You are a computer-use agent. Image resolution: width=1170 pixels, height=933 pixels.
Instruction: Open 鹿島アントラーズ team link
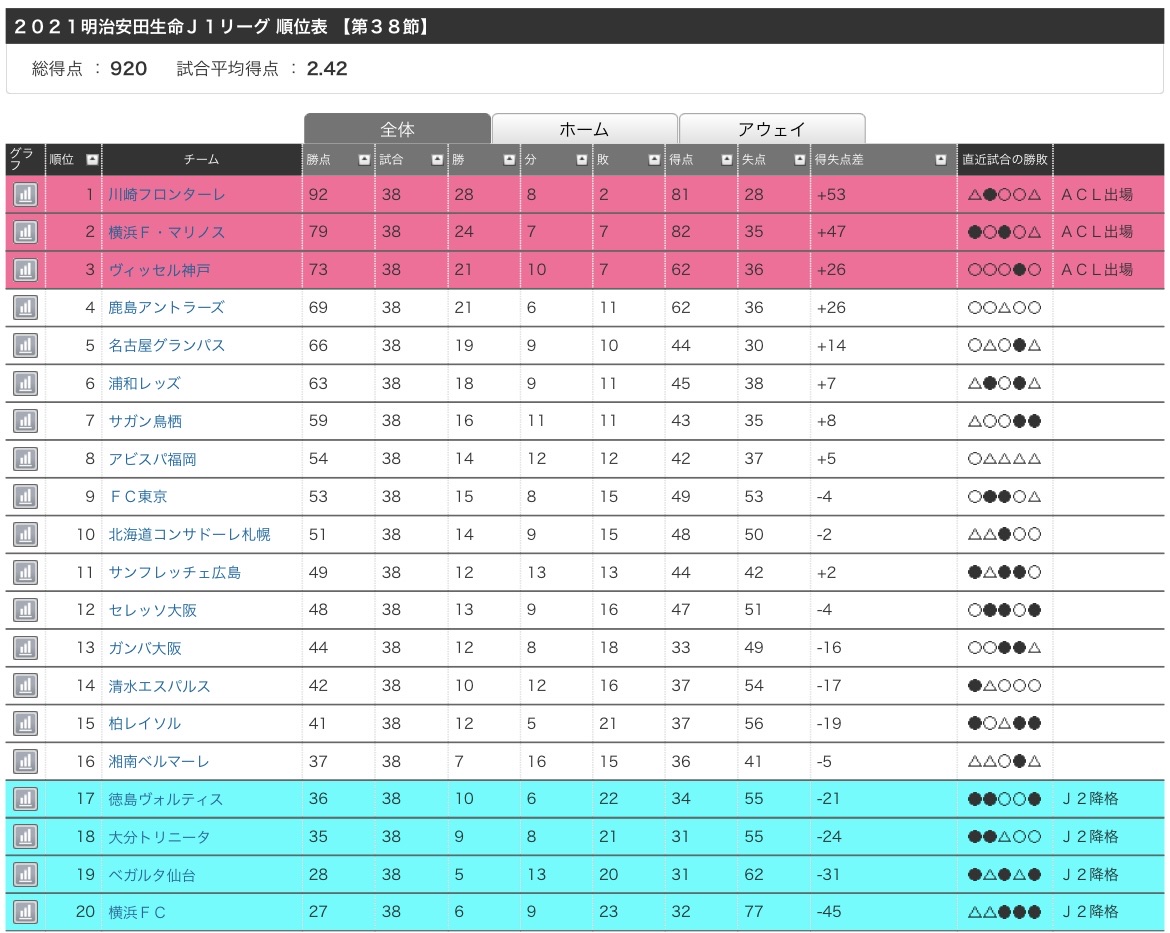[166, 308]
